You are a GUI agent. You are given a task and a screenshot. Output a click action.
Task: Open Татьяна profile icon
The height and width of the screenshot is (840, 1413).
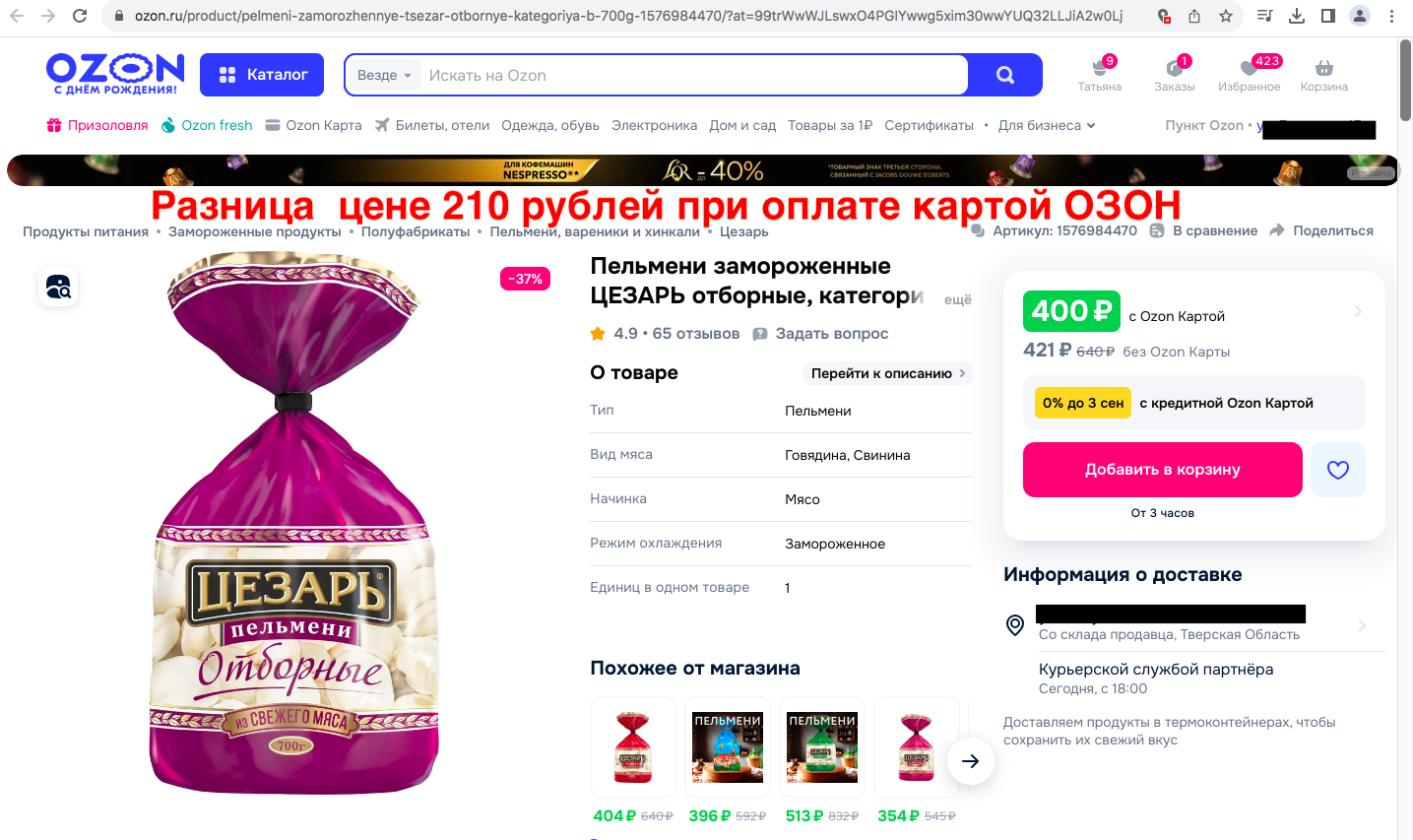coord(1099,68)
